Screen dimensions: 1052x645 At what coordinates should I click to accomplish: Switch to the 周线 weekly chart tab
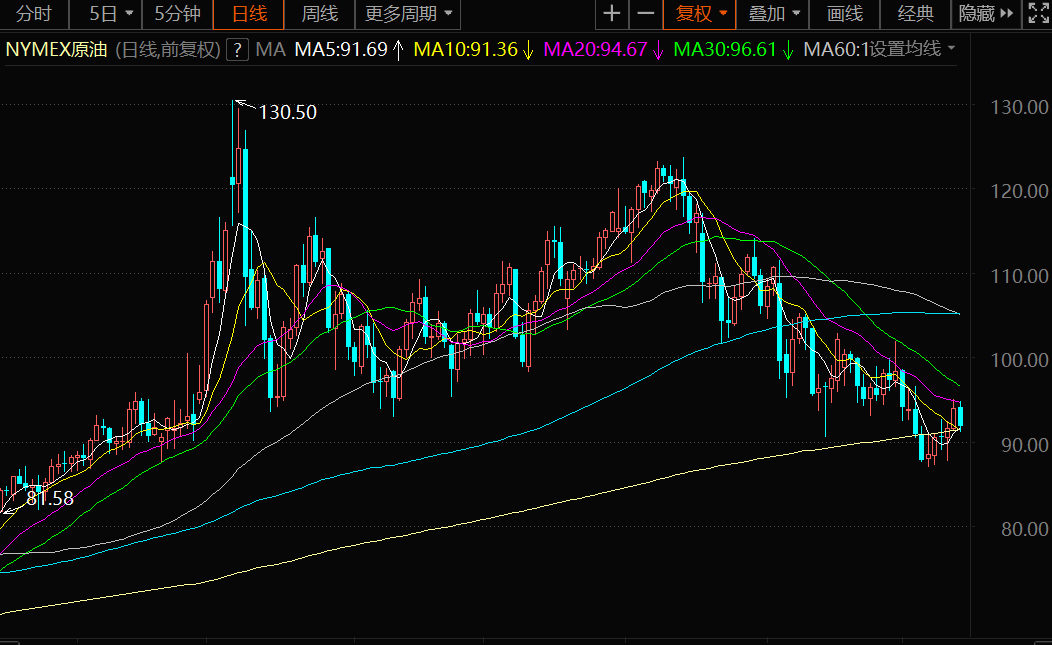point(319,14)
